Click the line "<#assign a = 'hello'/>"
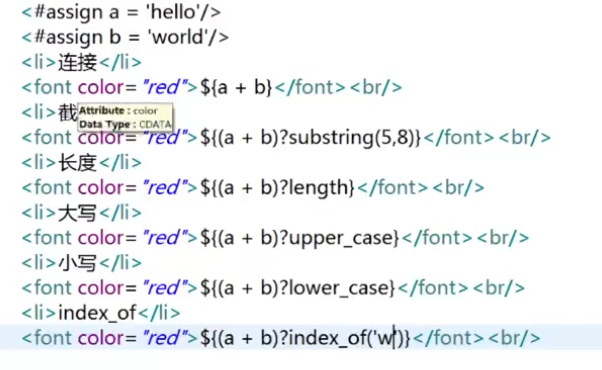This screenshot has height=370, width=602. tap(121, 12)
